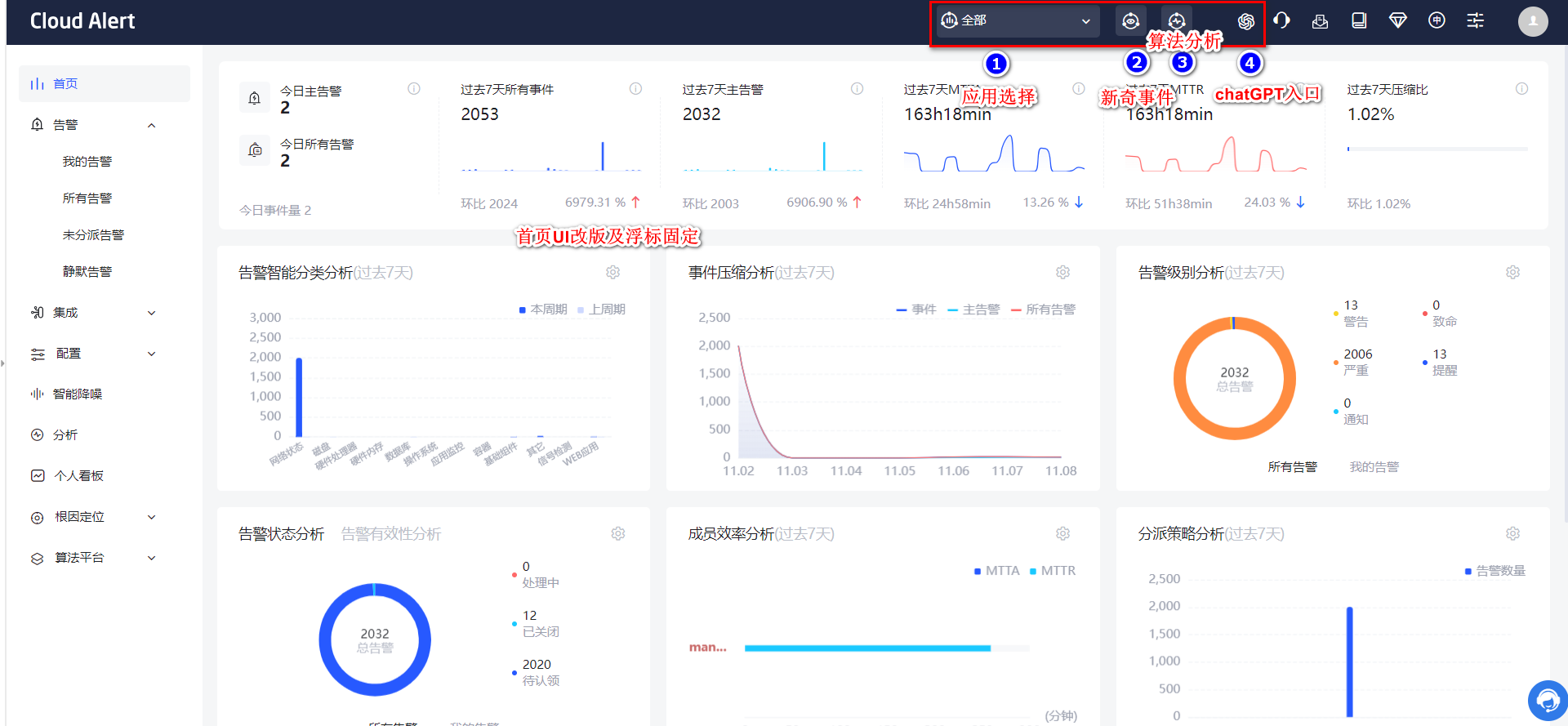Open the ChatGPT entry icon
The width and height of the screenshot is (1568, 726).
1245,21
